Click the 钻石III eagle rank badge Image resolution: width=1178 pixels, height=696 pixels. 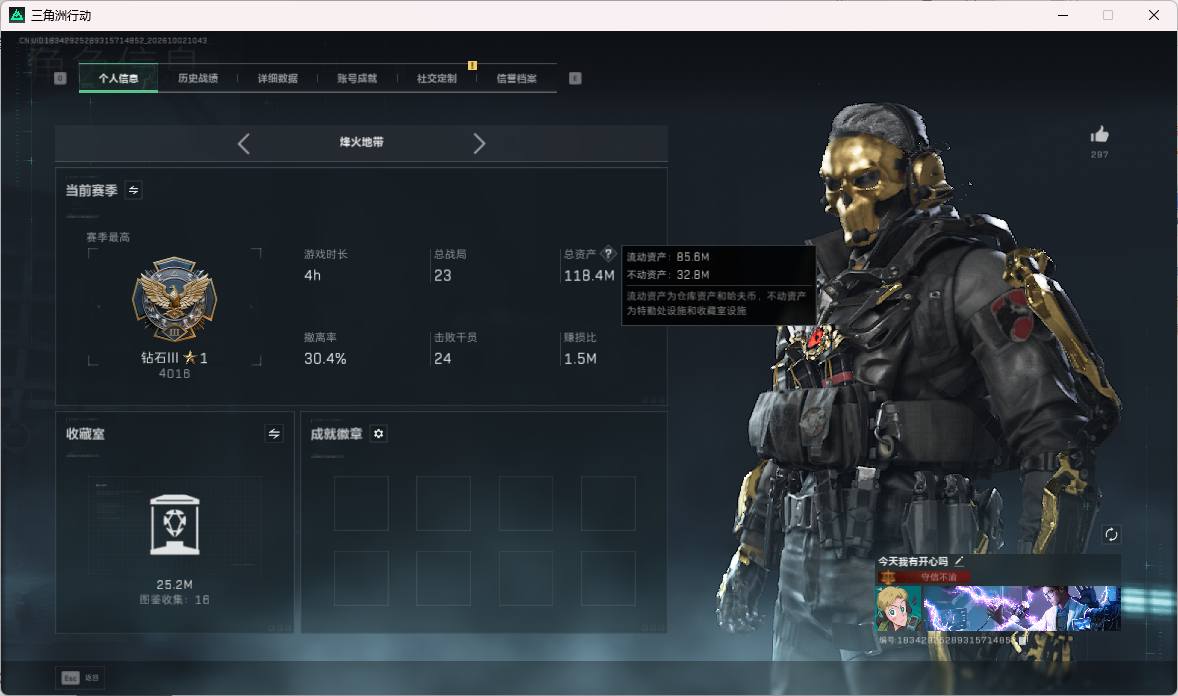(x=174, y=299)
